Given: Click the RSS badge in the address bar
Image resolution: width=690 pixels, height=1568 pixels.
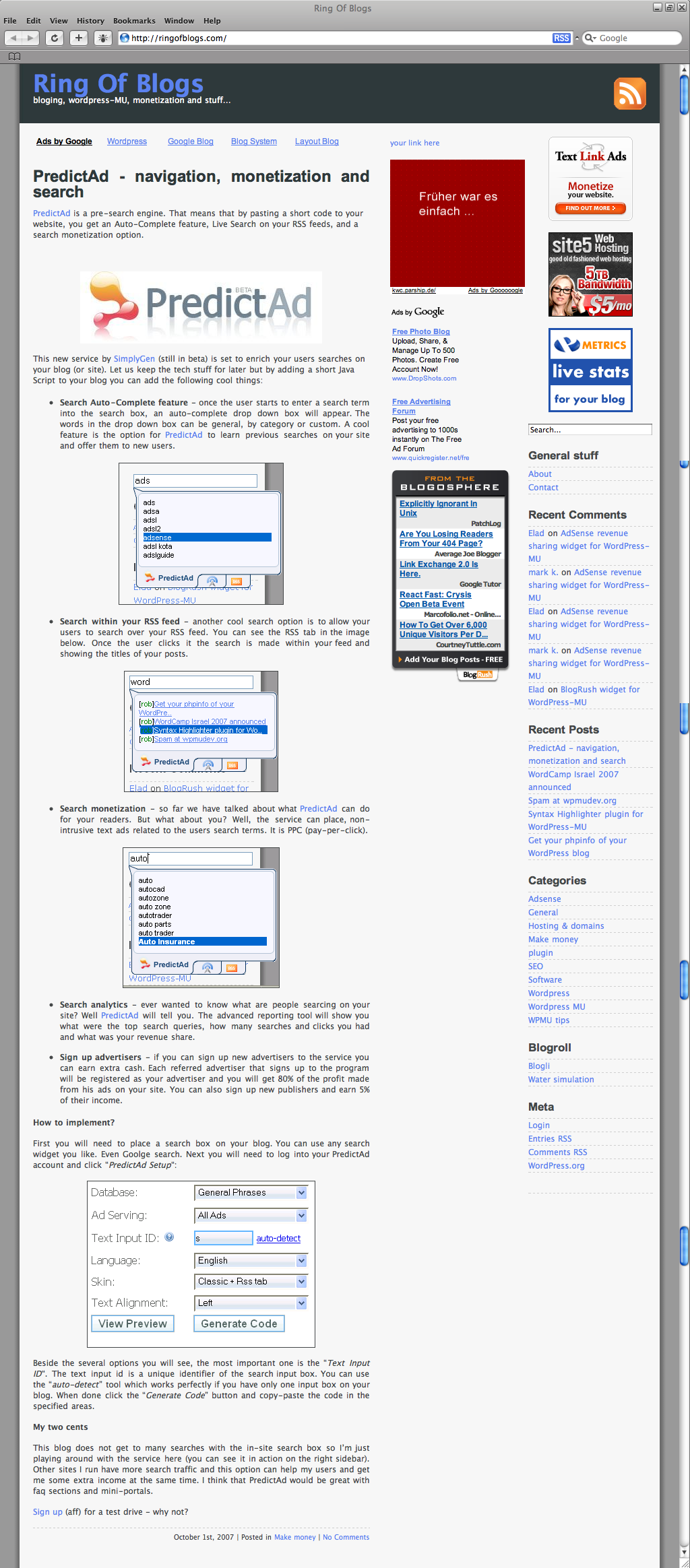Looking at the screenshot, I should [x=561, y=38].
